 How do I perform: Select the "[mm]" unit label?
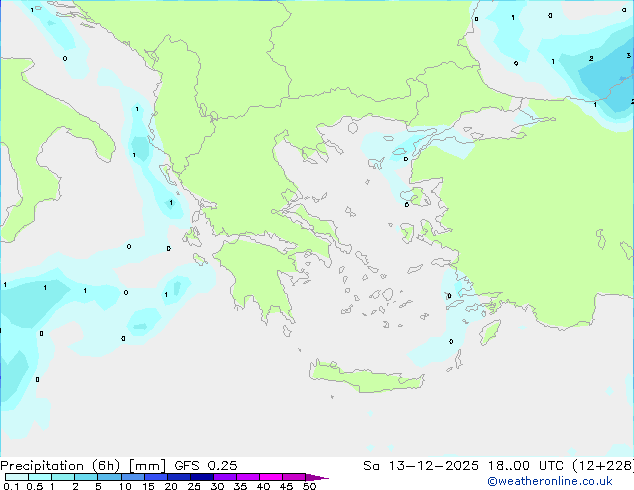(x=147, y=466)
